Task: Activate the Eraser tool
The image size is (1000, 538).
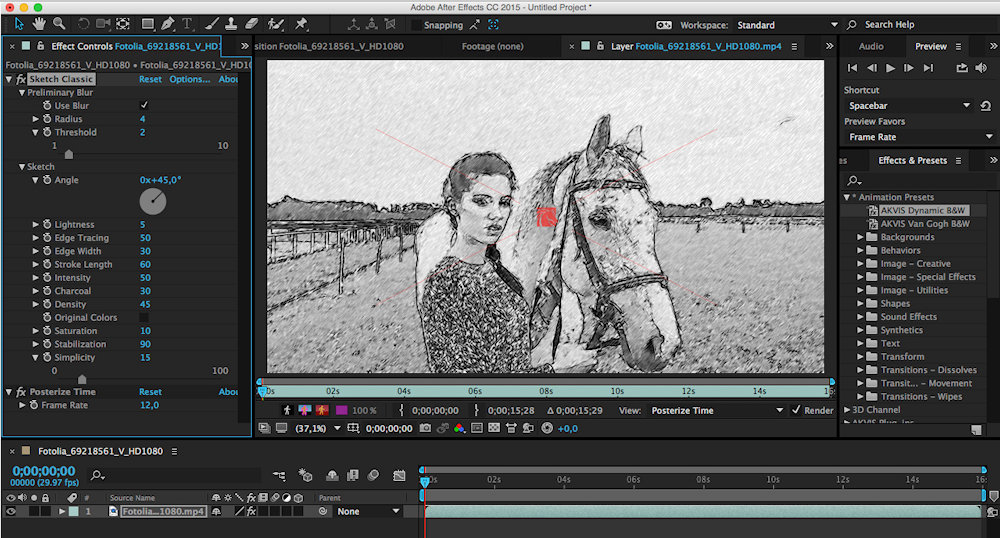Action: (x=251, y=23)
